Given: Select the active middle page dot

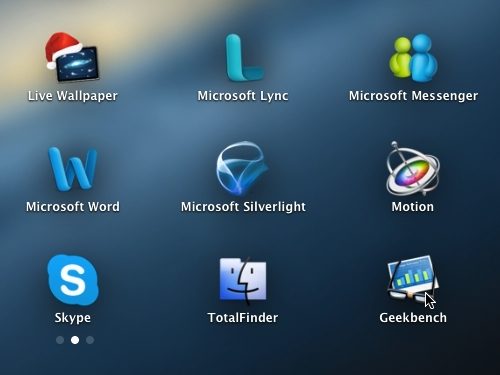Looking at the screenshot, I should click(75, 340).
